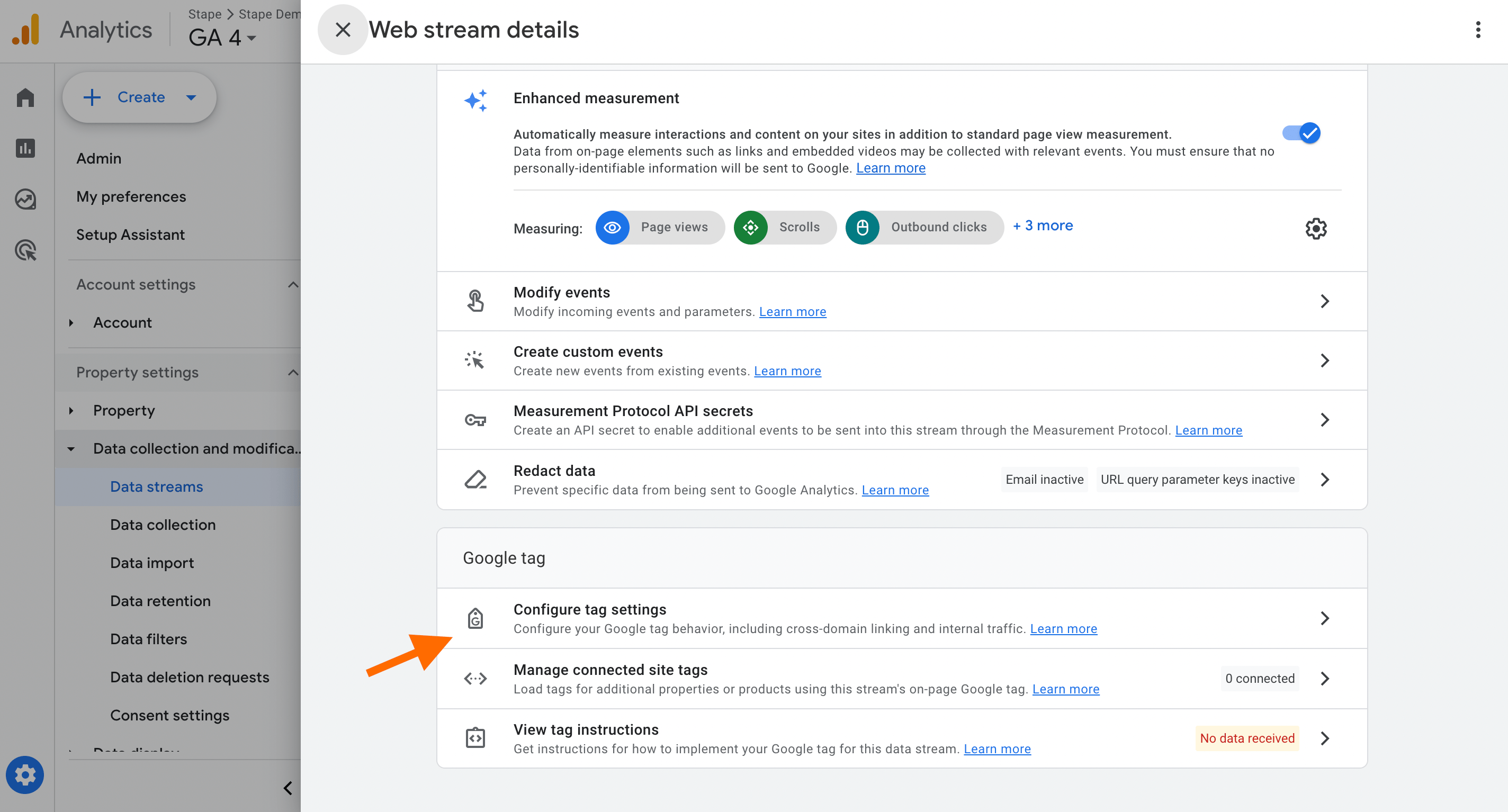The height and width of the screenshot is (812, 1508).
Task: Open the three-dot more options menu
Action: click(x=1478, y=30)
